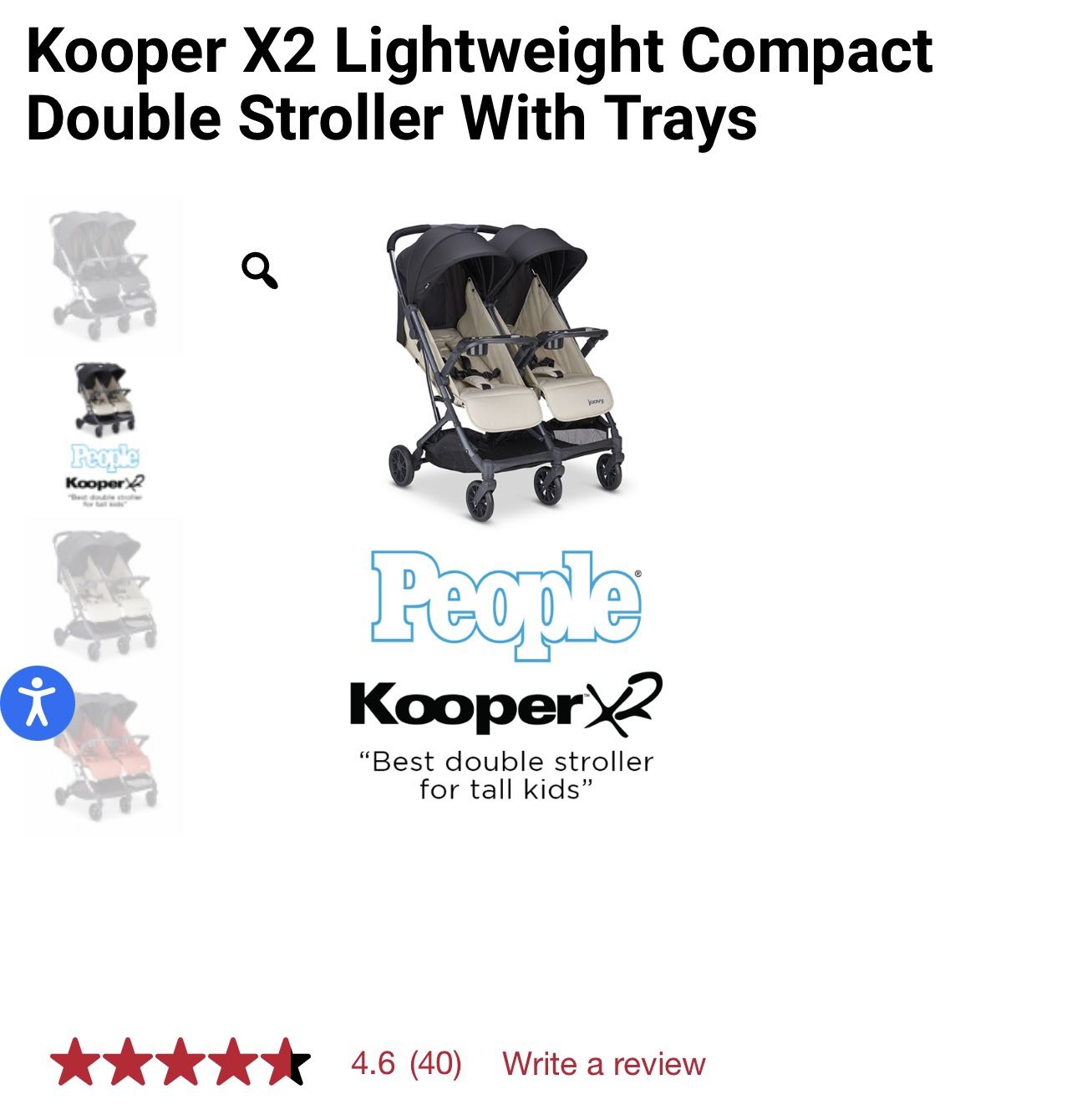1077x1120 pixels.
Task: Click the blue People magazine logo
Action: tap(506, 605)
